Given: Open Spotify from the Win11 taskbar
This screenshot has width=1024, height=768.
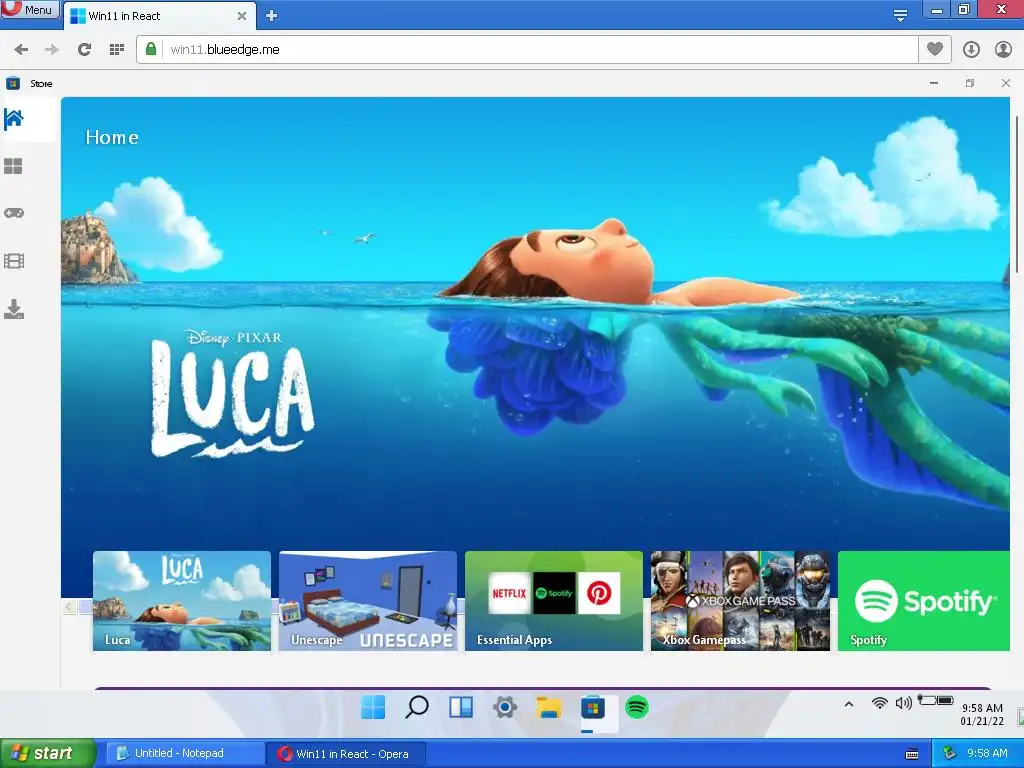Looking at the screenshot, I should coord(637,707).
